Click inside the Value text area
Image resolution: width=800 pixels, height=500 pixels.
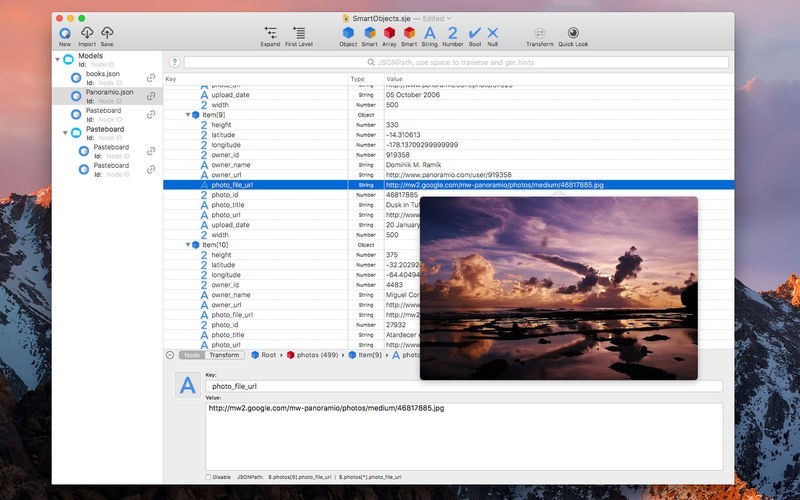[x=464, y=437]
